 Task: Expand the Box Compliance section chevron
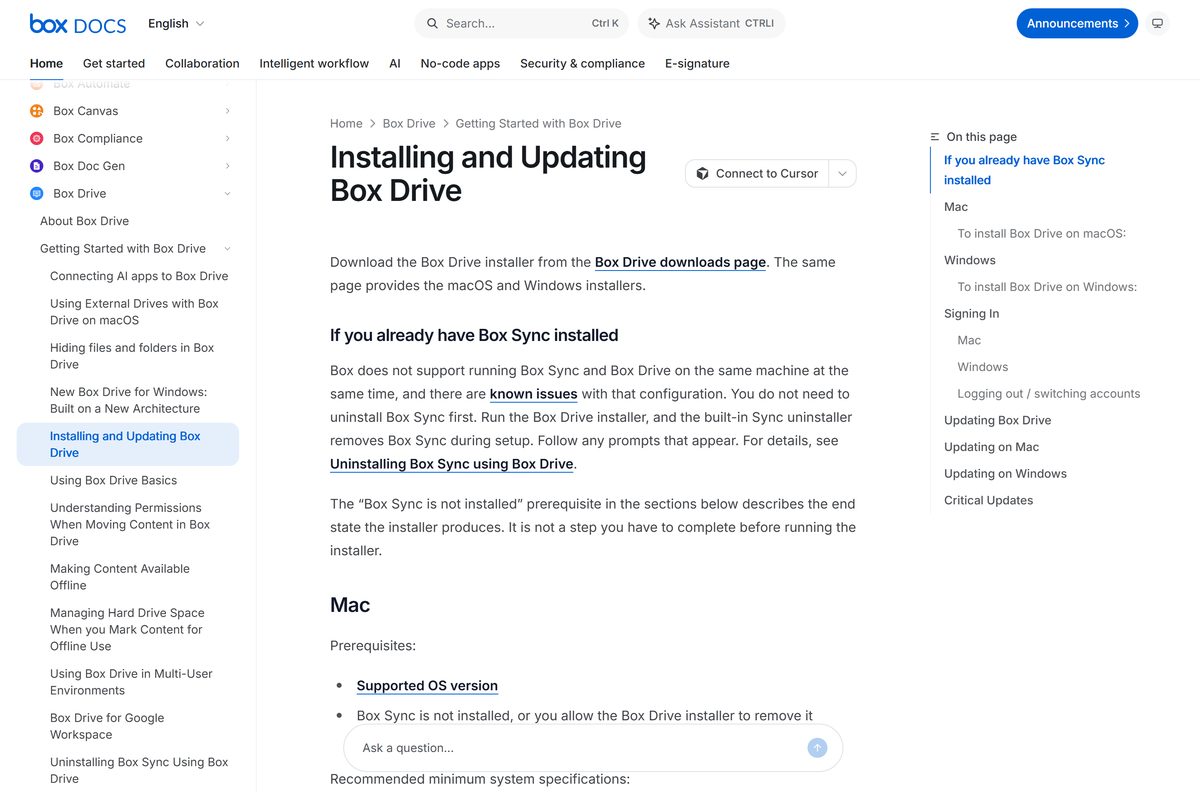[x=228, y=138]
